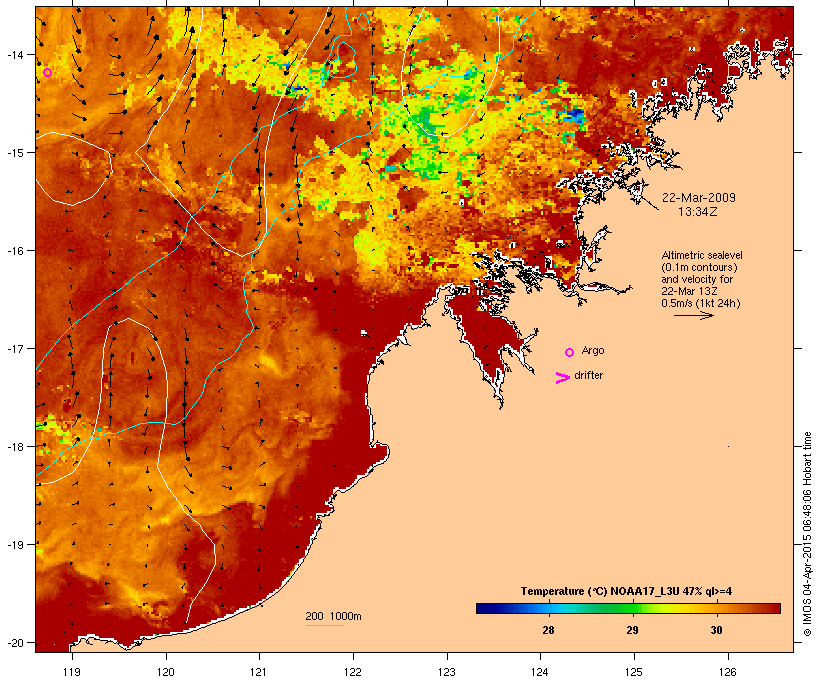Click longitude axis label 125
Screen dimensions: 820x680
tap(634, 672)
